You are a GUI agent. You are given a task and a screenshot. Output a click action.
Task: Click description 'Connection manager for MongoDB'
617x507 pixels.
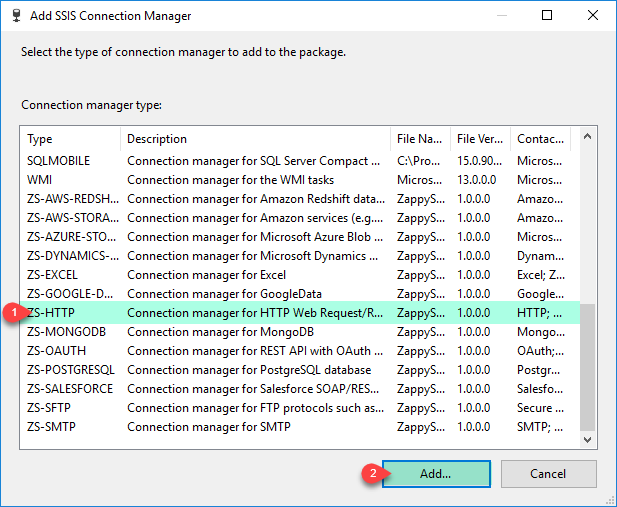(x=220, y=332)
